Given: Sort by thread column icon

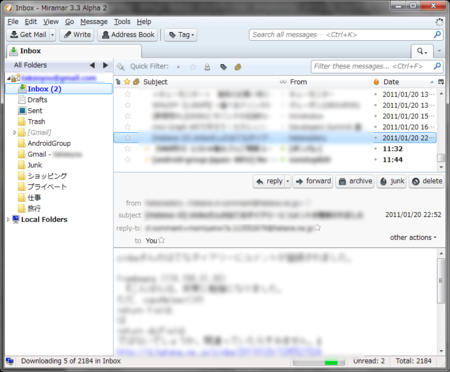Looking at the screenshot, I should pos(118,82).
